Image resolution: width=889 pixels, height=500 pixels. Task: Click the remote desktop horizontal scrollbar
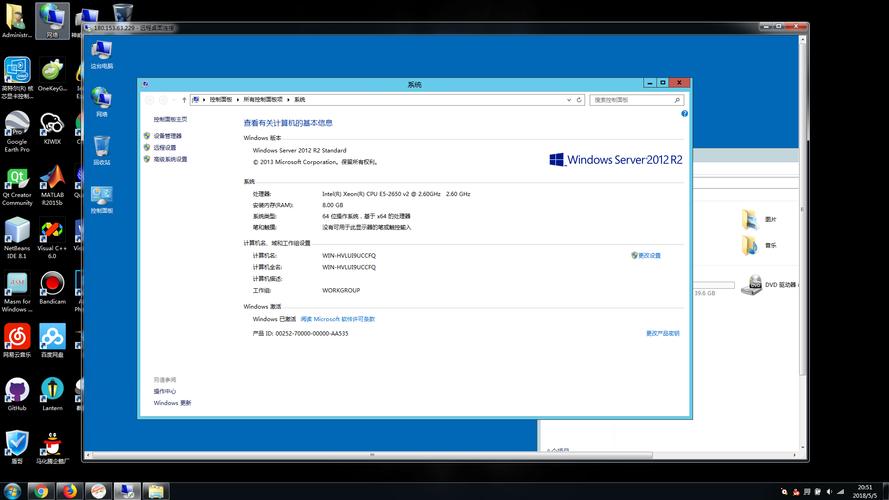pyautogui.click(x=372, y=455)
